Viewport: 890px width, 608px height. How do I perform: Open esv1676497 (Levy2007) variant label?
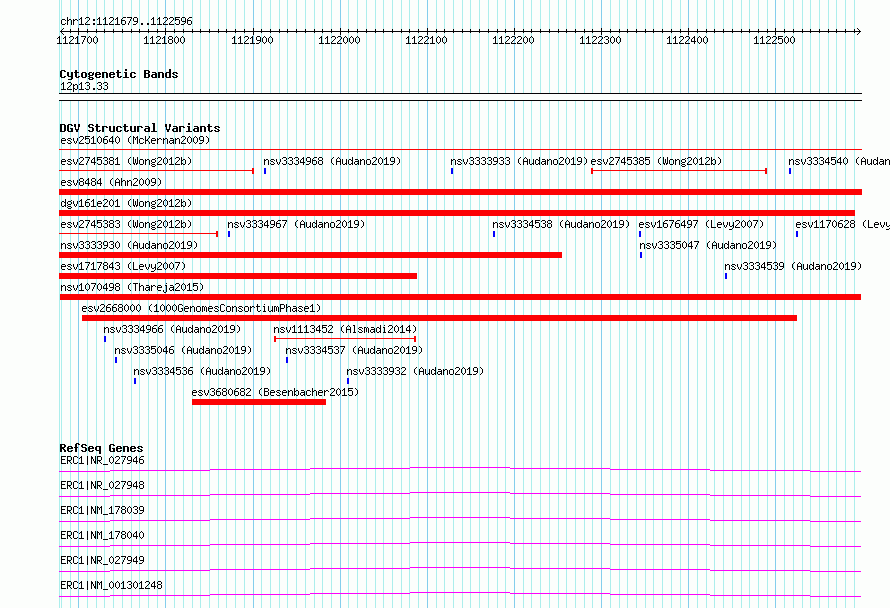[701, 224]
